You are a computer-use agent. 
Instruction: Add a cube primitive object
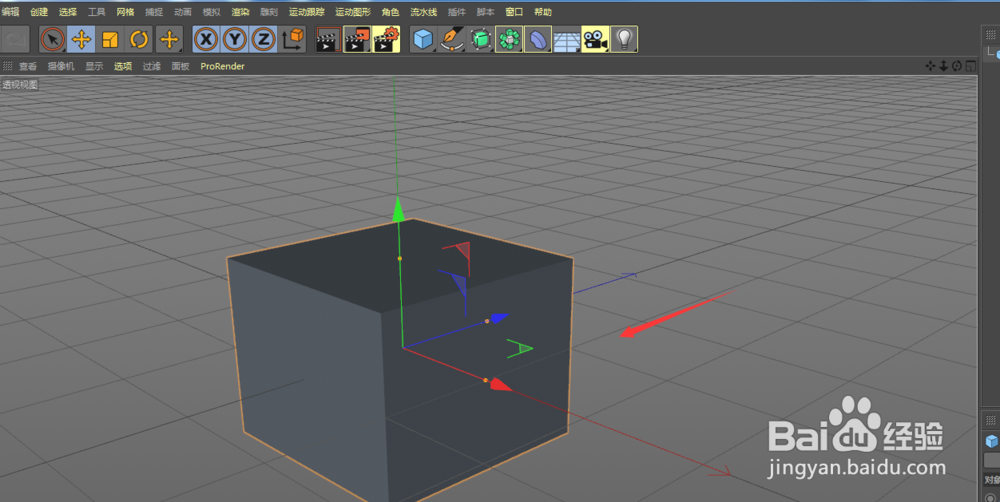[x=423, y=40]
